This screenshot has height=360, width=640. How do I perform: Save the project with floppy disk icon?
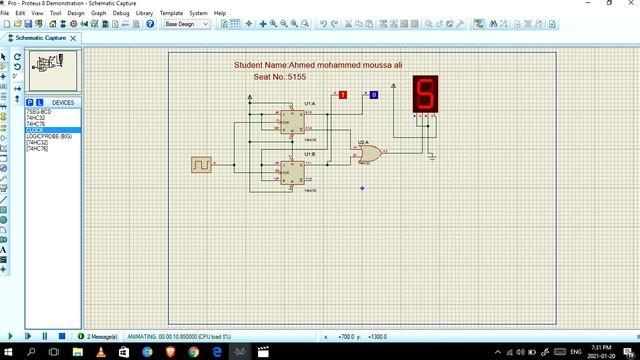pyautogui.click(x=28, y=24)
